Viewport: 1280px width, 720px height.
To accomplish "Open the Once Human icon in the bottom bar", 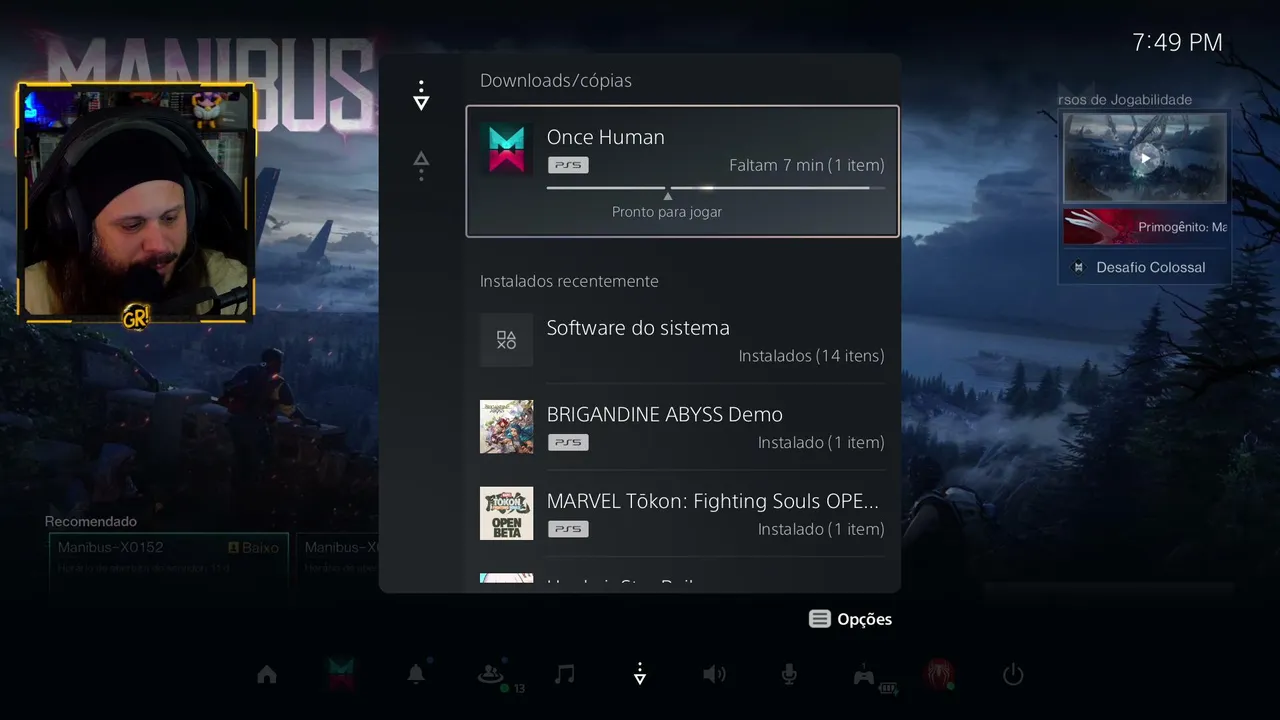I will coord(341,674).
